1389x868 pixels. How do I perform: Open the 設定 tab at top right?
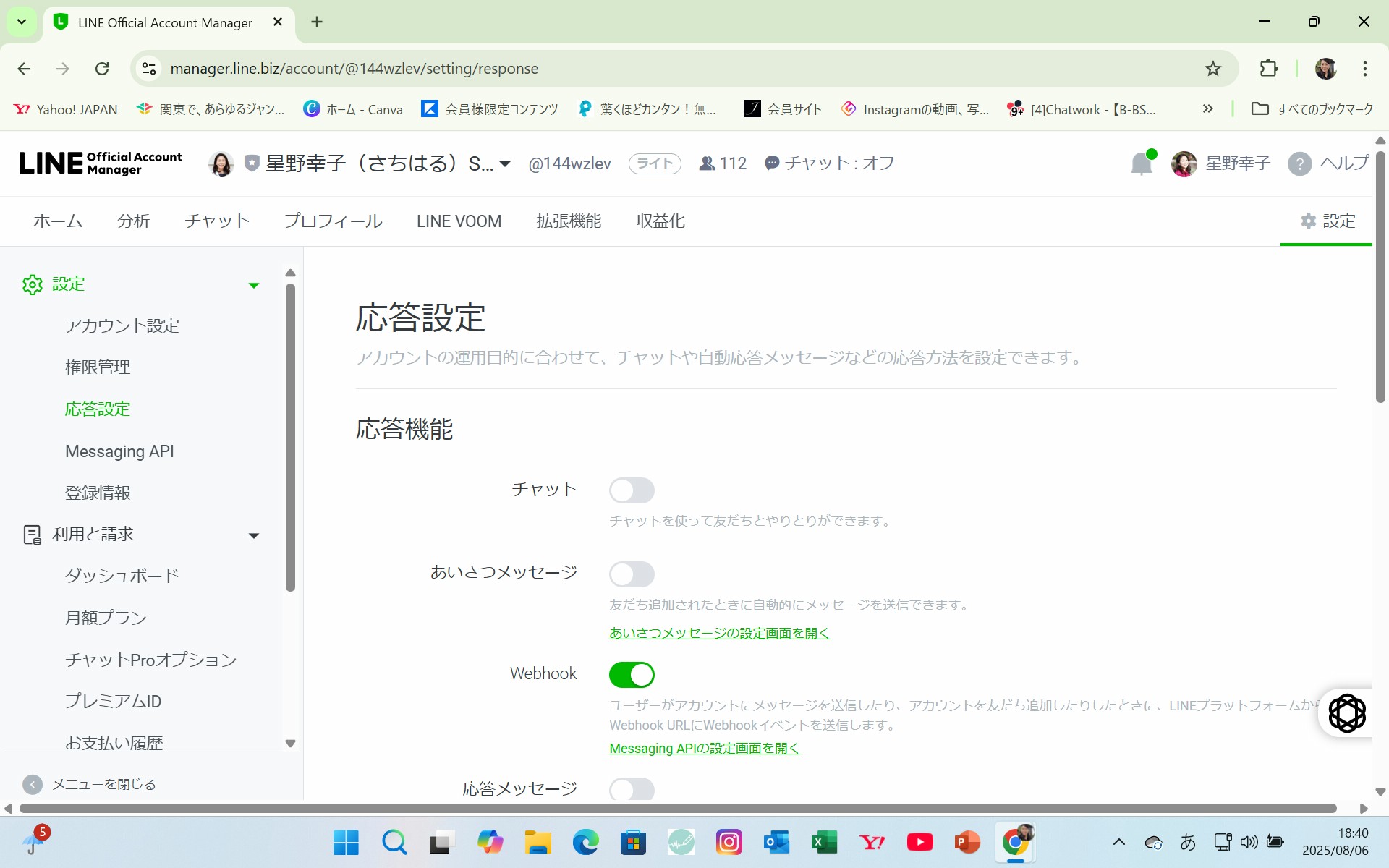[1328, 221]
